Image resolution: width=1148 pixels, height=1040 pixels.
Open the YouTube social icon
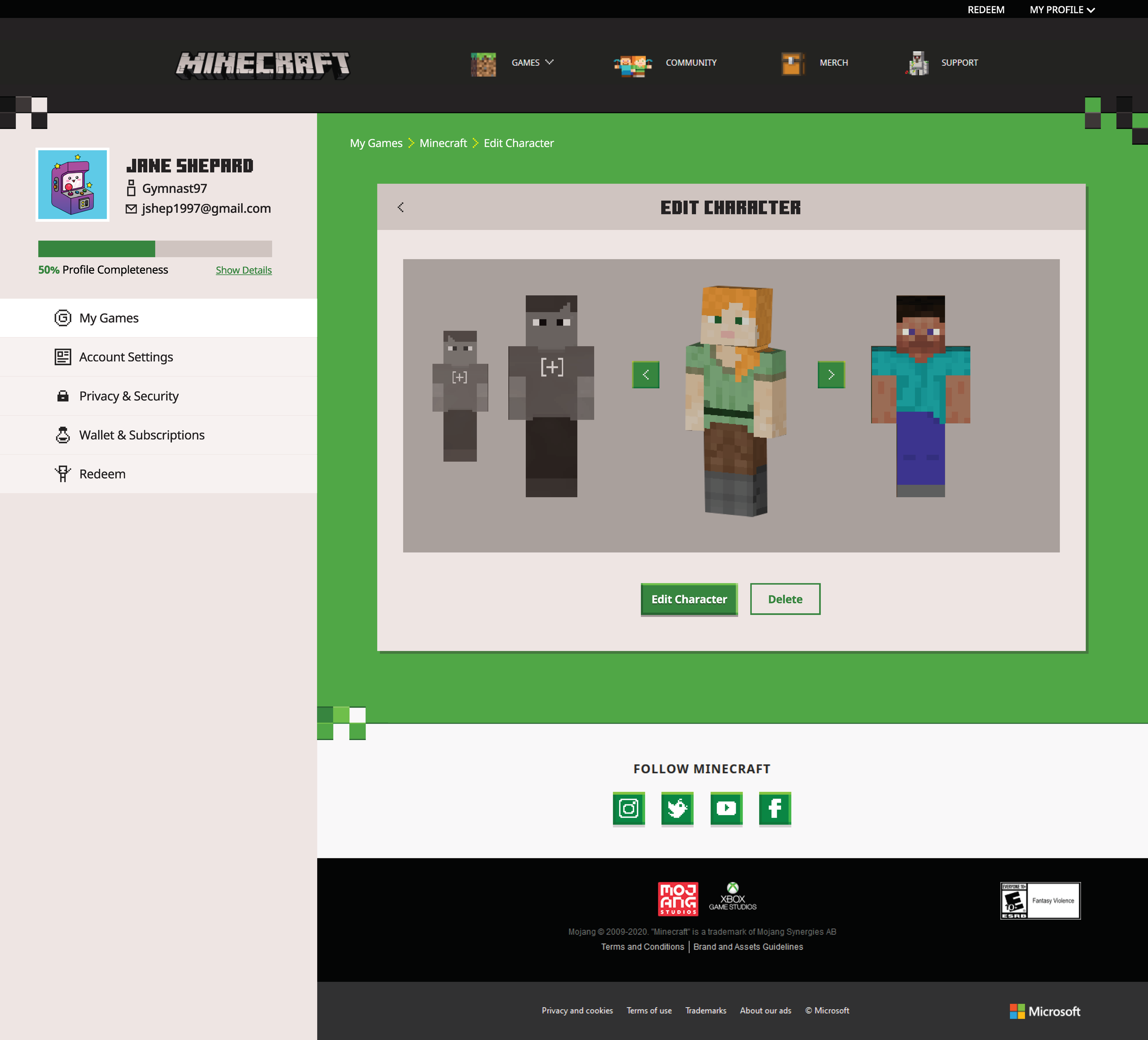(726, 808)
